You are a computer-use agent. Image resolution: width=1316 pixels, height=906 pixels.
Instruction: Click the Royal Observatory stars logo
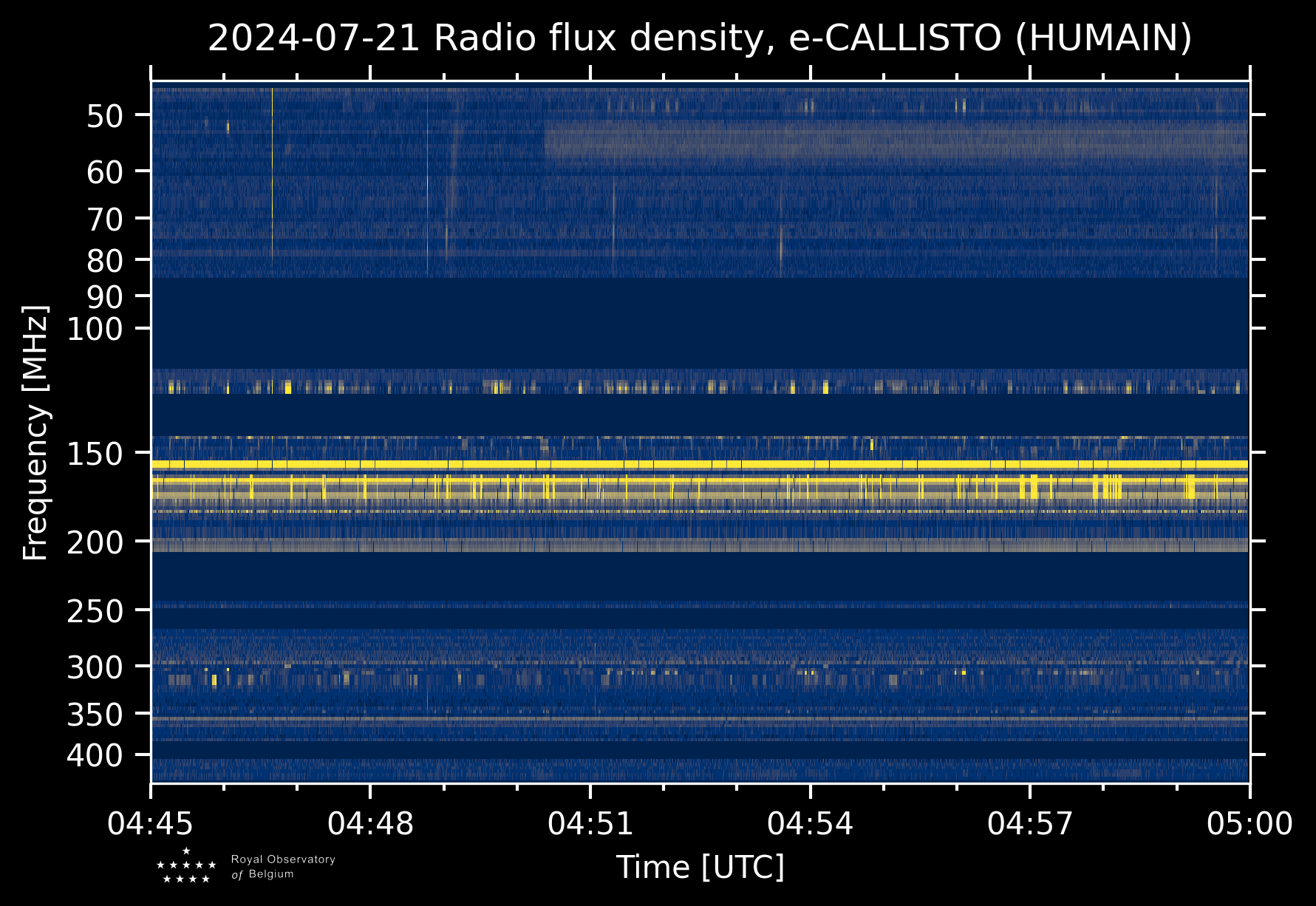[x=186, y=866]
